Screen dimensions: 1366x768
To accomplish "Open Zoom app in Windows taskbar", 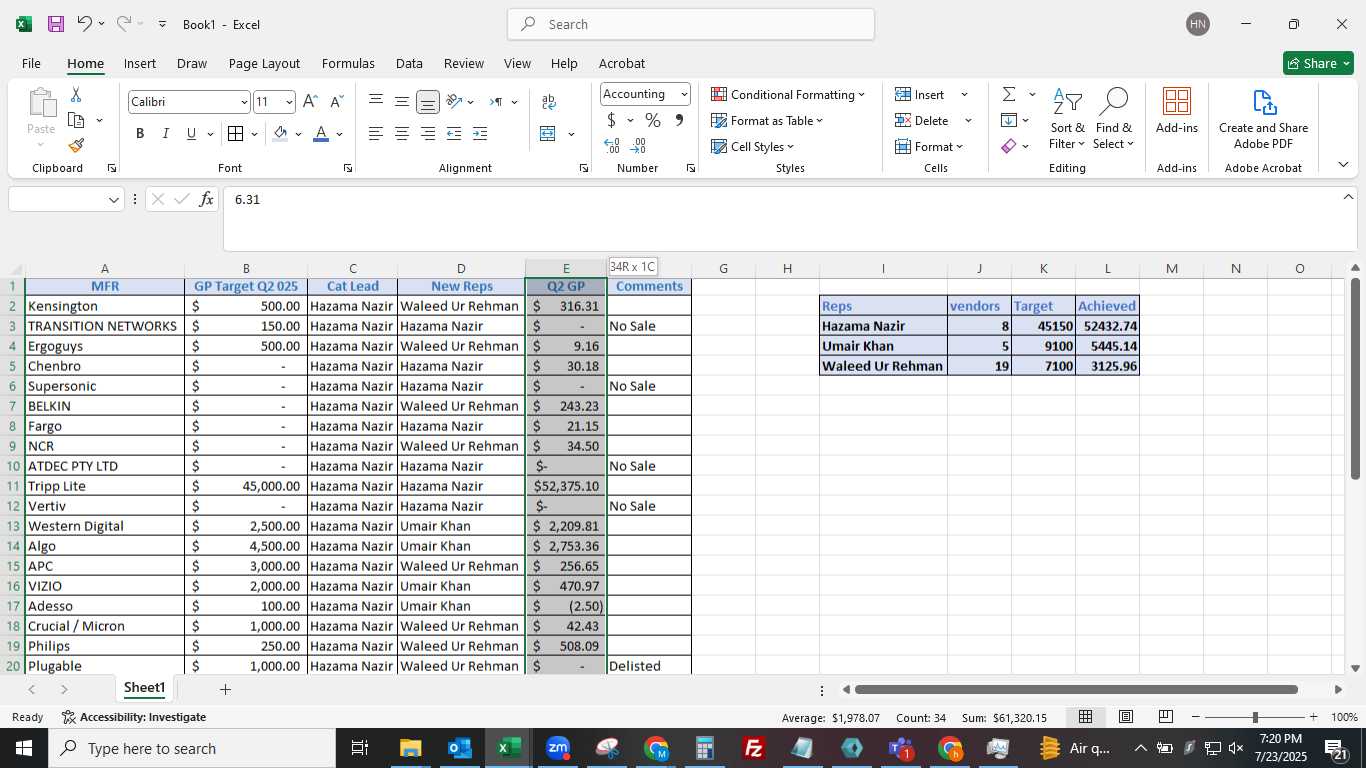I will coord(558,748).
